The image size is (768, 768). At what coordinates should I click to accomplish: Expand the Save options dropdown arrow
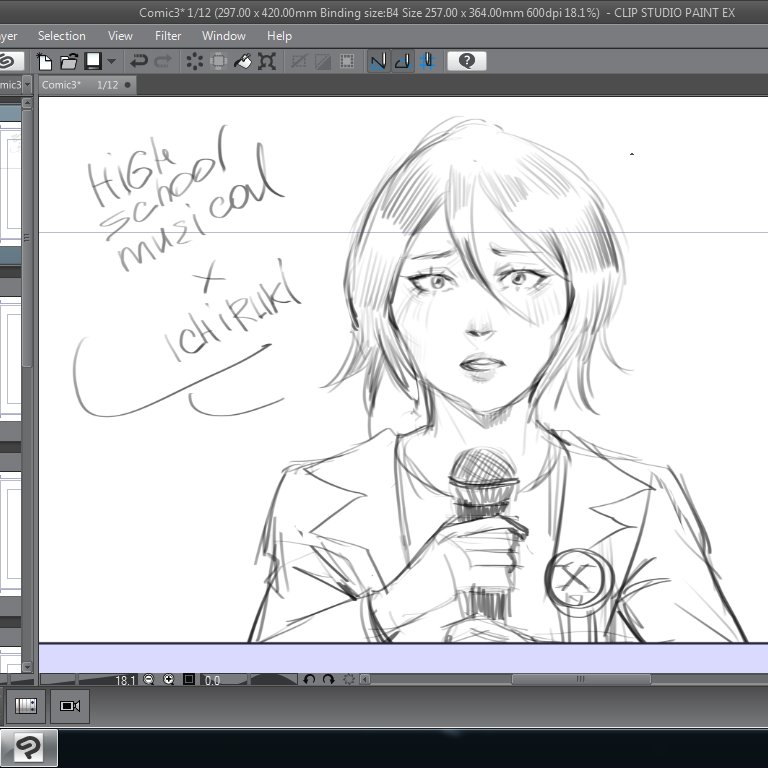coord(111,62)
